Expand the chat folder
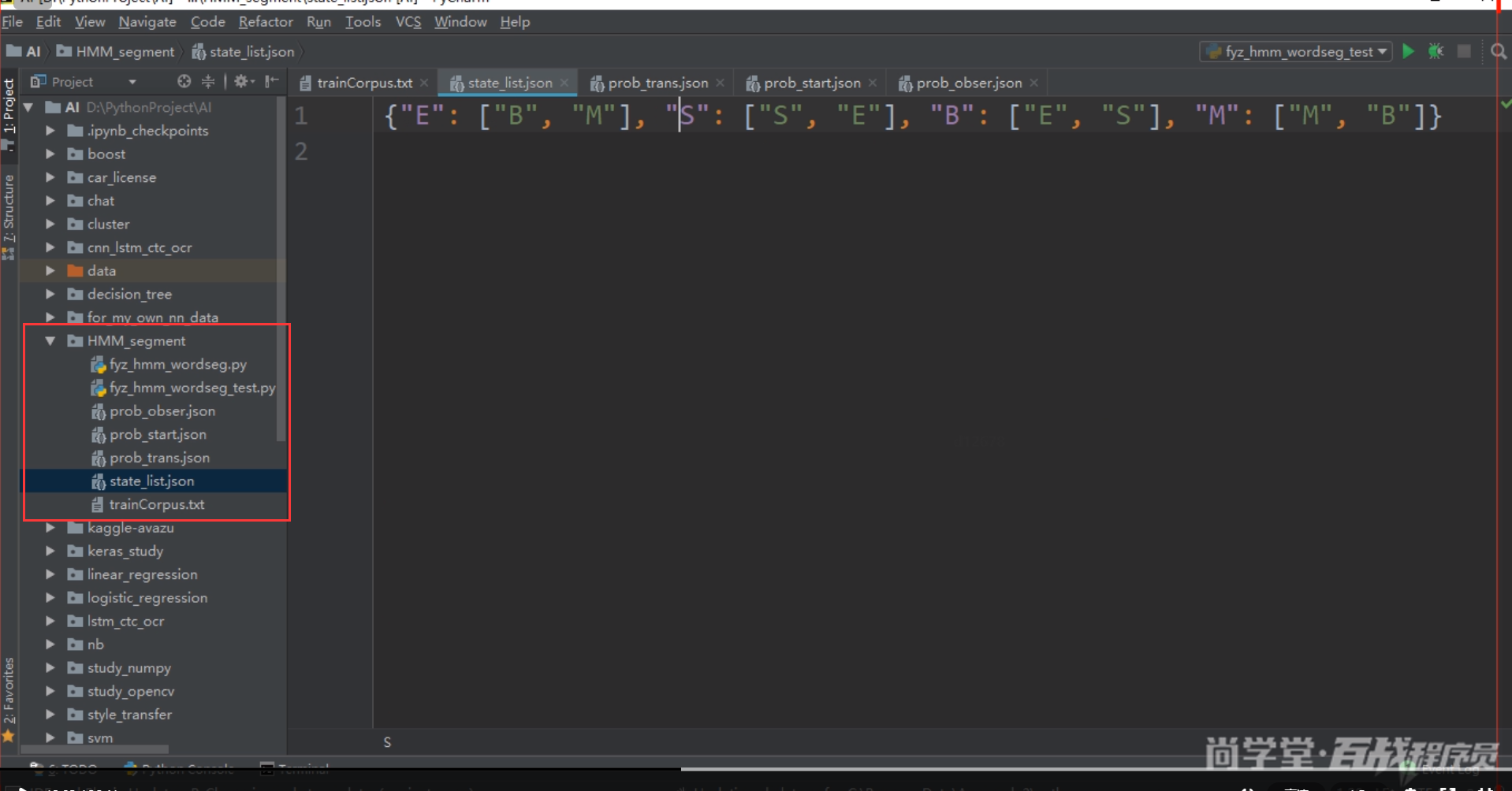 click(x=50, y=201)
